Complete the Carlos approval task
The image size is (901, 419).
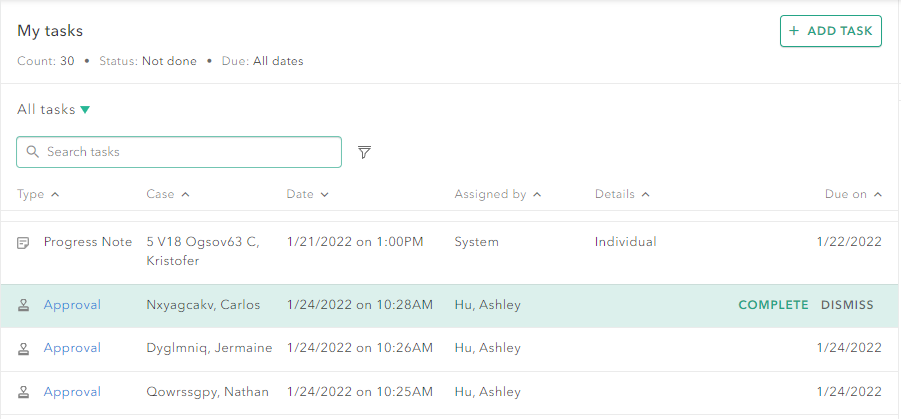point(773,305)
